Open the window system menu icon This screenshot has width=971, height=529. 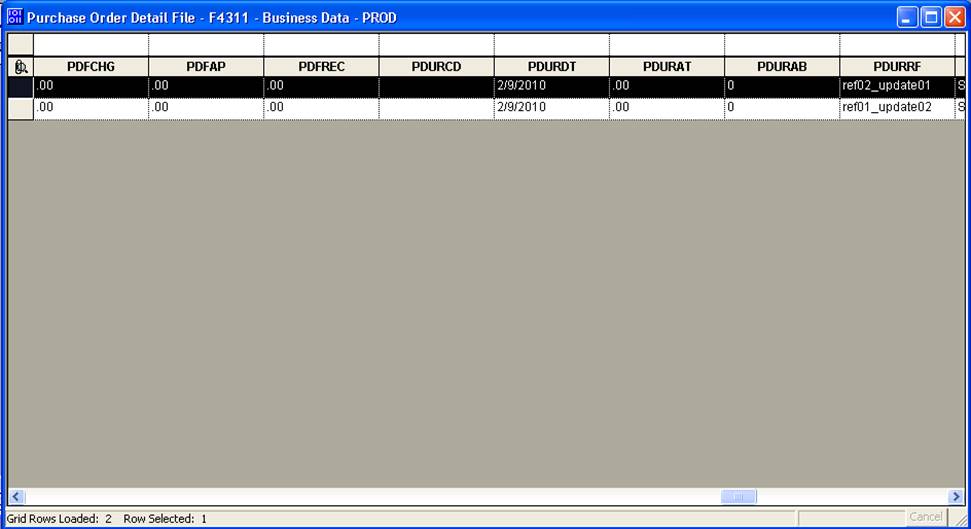[x=15, y=17]
